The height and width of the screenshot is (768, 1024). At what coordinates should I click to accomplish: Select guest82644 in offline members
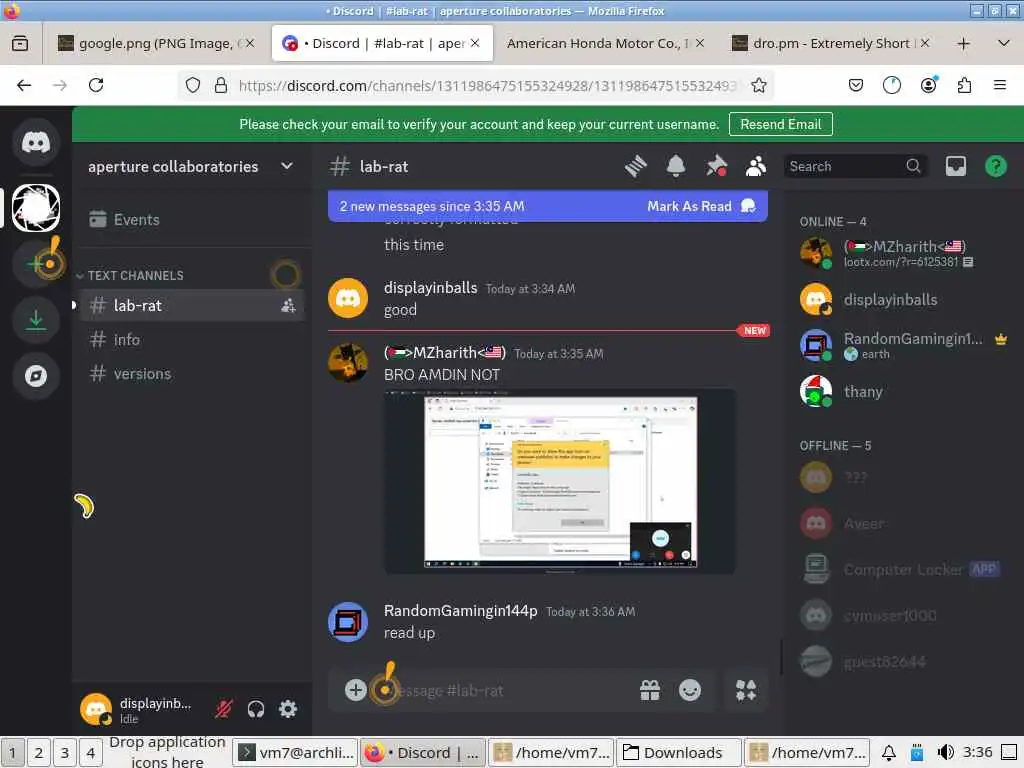click(904, 662)
